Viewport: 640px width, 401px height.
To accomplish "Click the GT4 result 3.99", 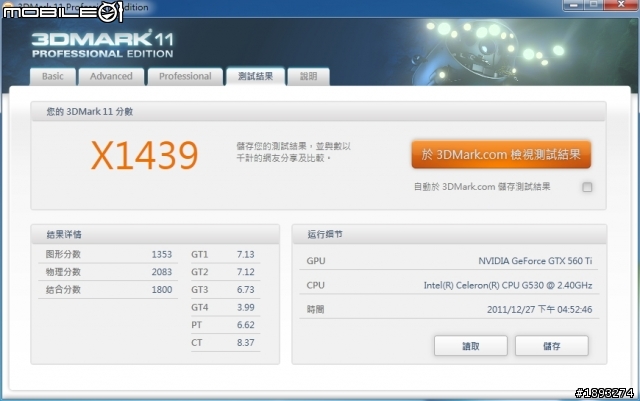I will pyautogui.click(x=246, y=307).
